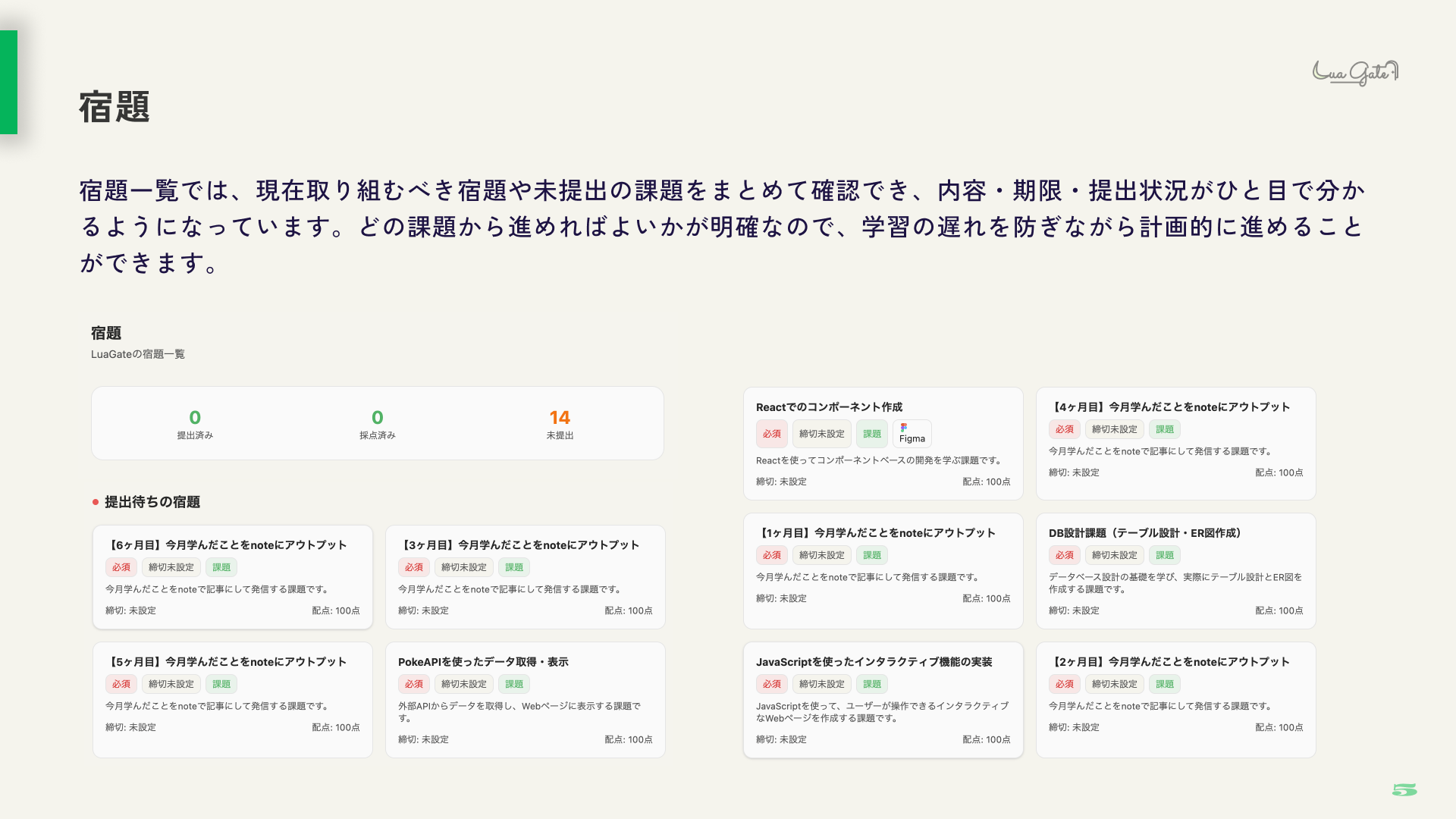Click 必須 tag on the 【4ヶ月目】 card
The height and width of the screenshot is (819, 1456).
pos(1065,429)
